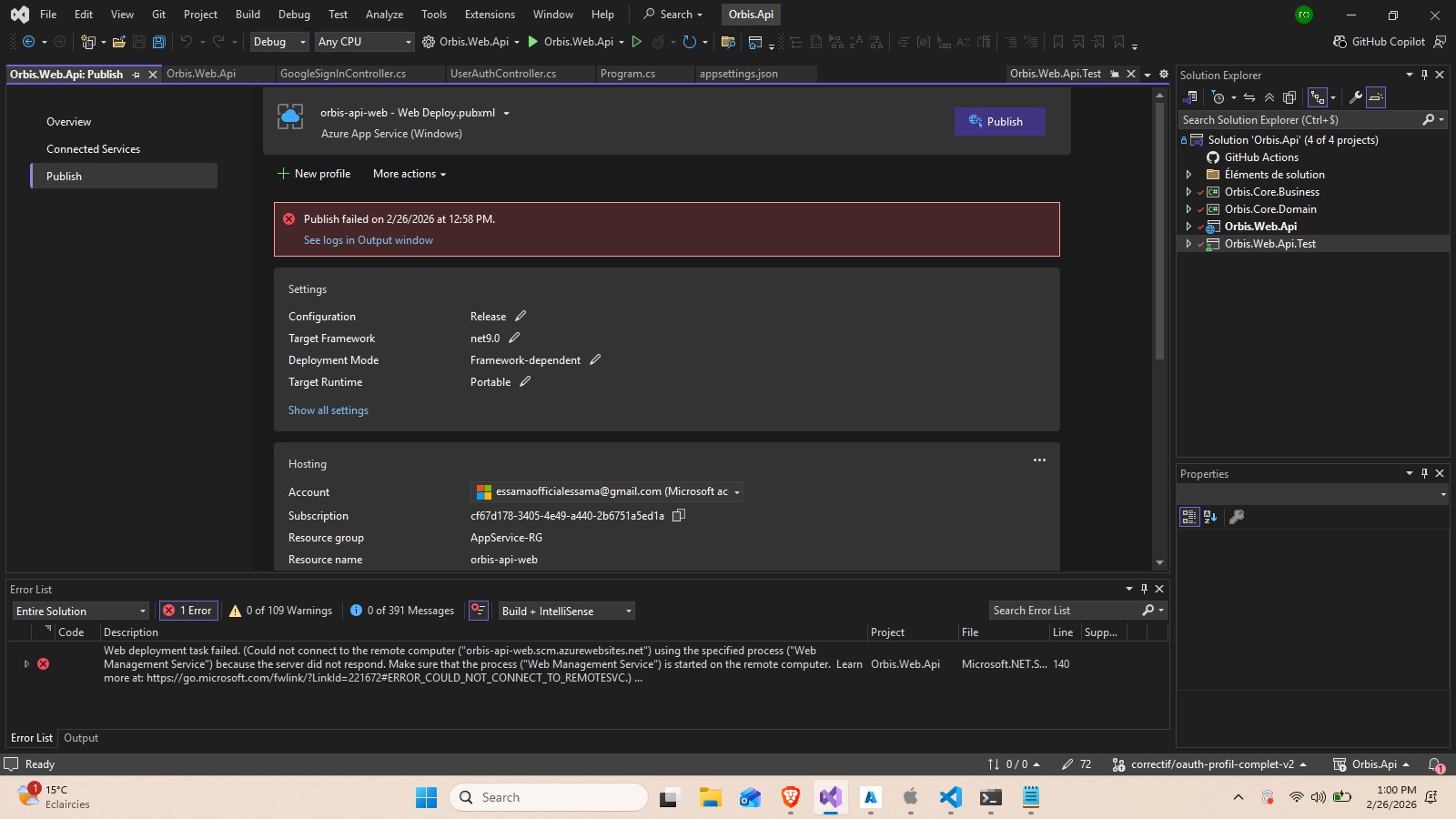Click the publish page vertical scrollbar
Viewport: 1456px width, 819px height.
(1159, 231)
